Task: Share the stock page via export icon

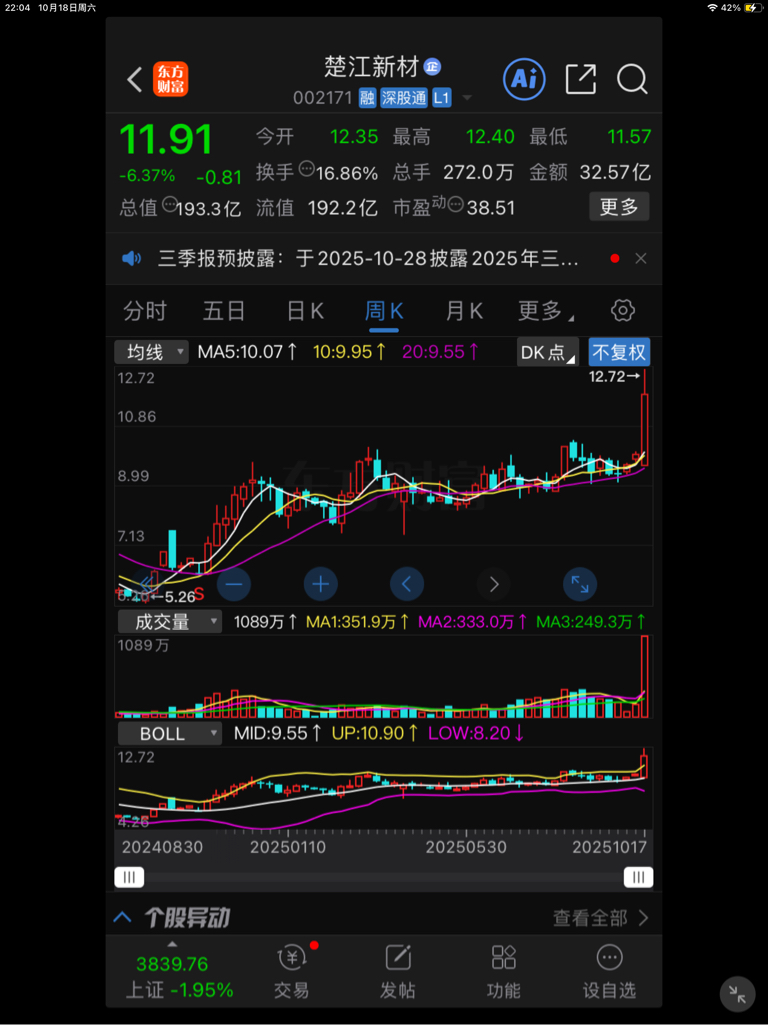Action: (580, 79)
